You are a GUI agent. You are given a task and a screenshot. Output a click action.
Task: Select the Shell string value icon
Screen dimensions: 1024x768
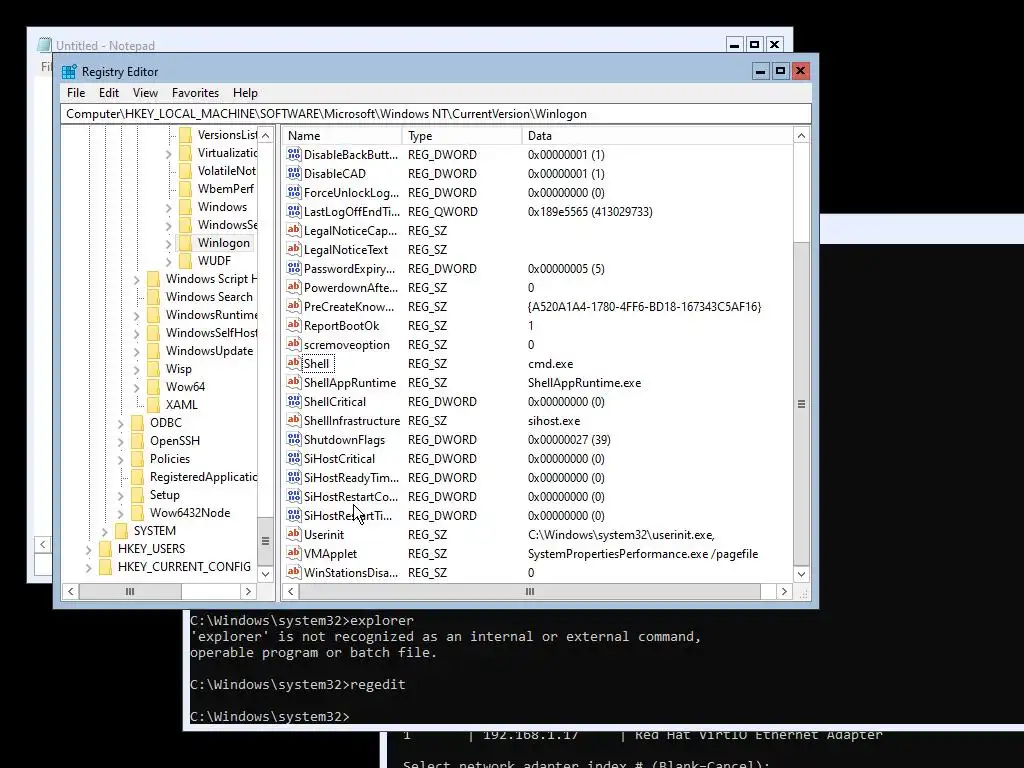[294, 363]
